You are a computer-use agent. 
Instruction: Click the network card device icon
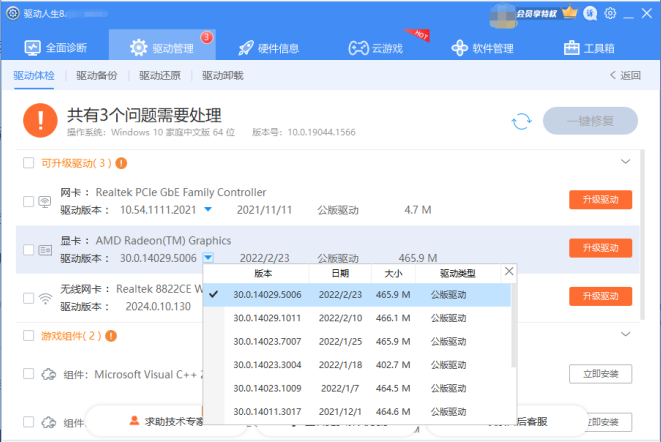point(45,202)
